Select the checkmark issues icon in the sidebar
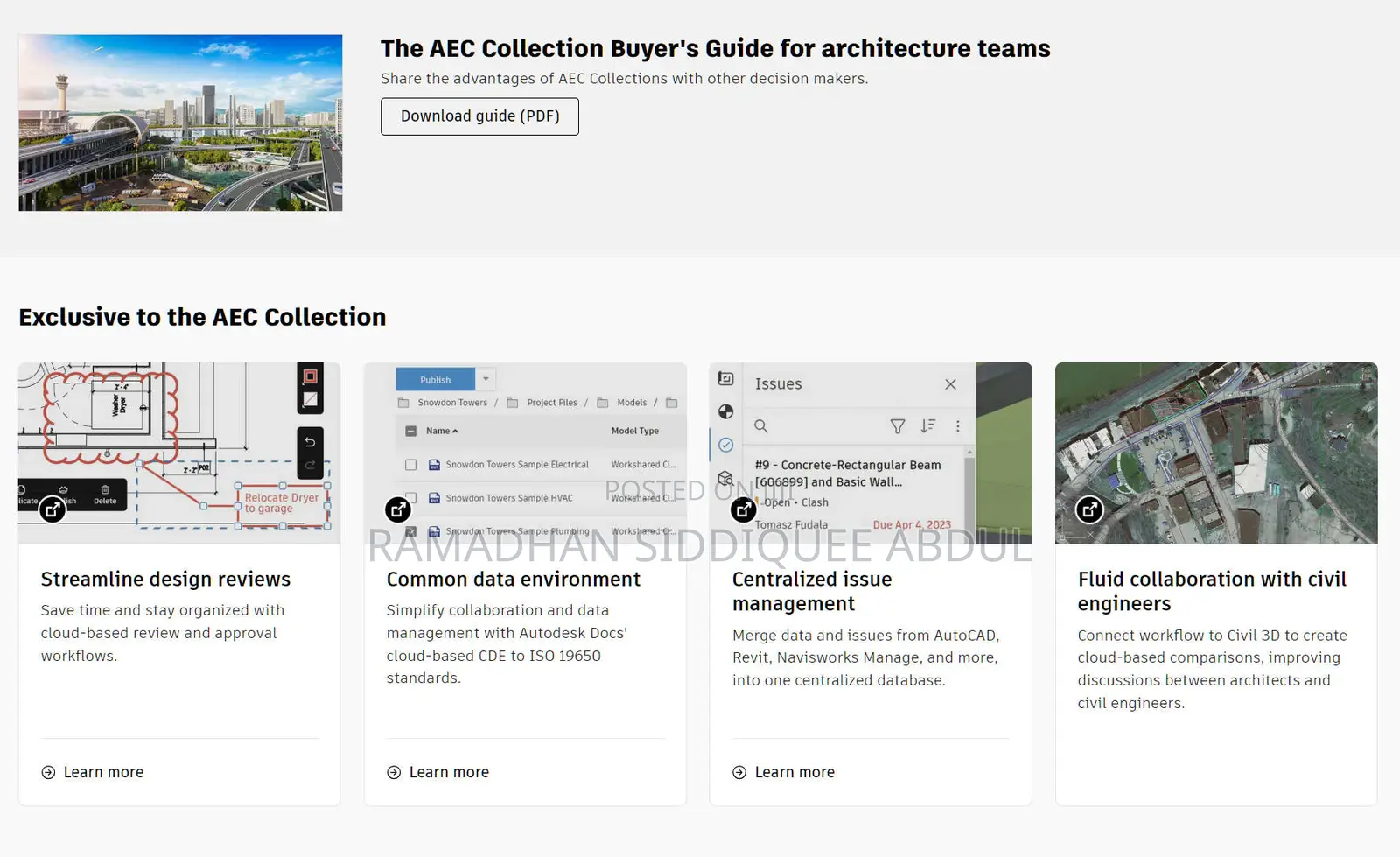Screen dimensions: 1400x857 pyautogui.click(x=725, y=445)
